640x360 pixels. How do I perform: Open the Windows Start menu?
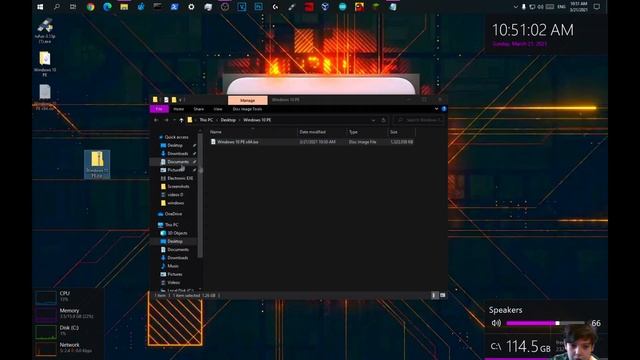40,7
